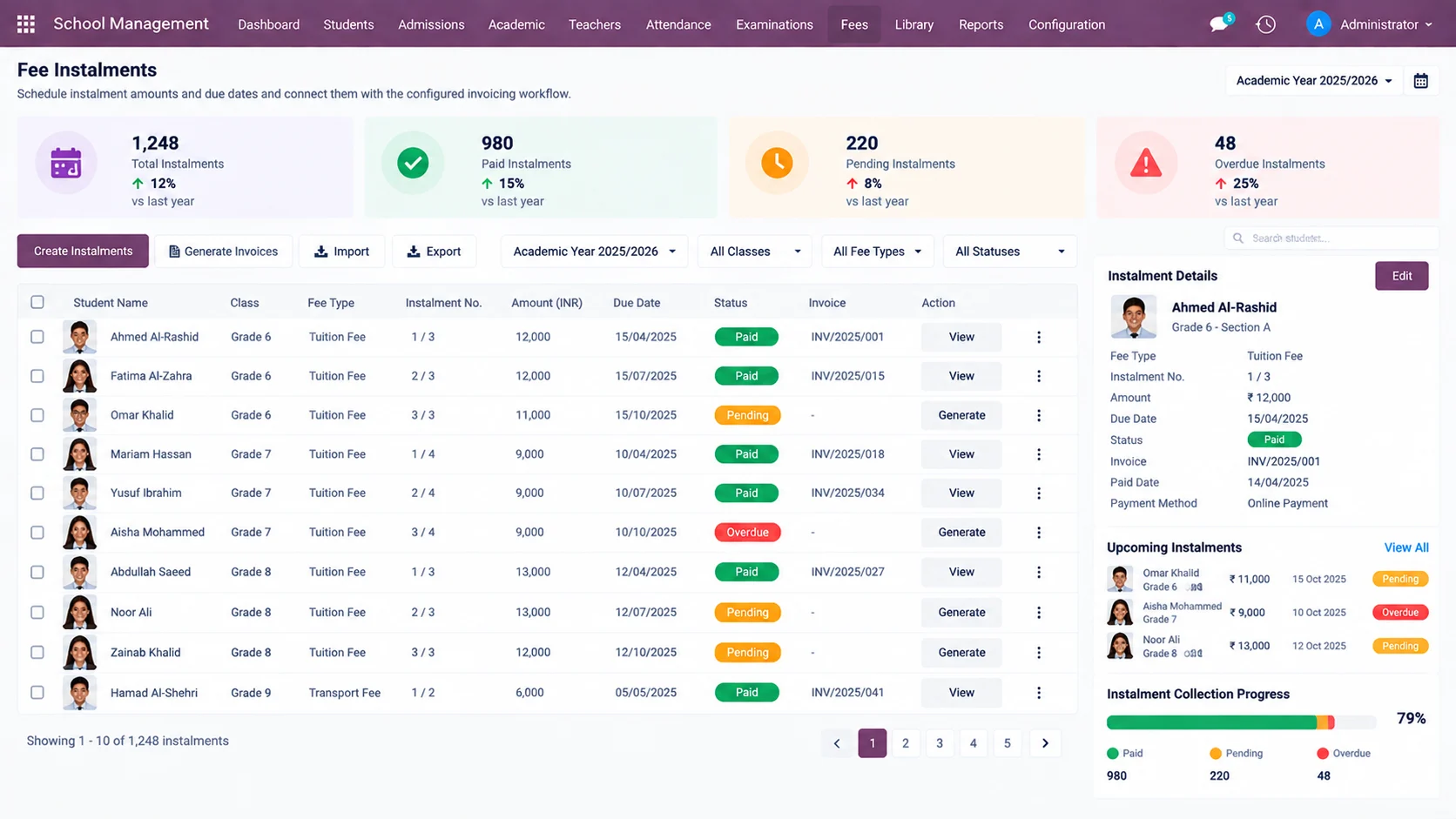The image size is (1456, 819).
Task: Check the Noor Ali row checkbox
Action: 37,612
